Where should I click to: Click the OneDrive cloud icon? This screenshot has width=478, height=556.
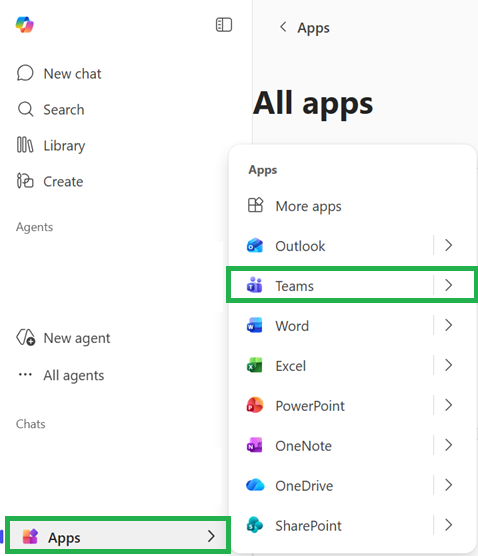[255, 485]
